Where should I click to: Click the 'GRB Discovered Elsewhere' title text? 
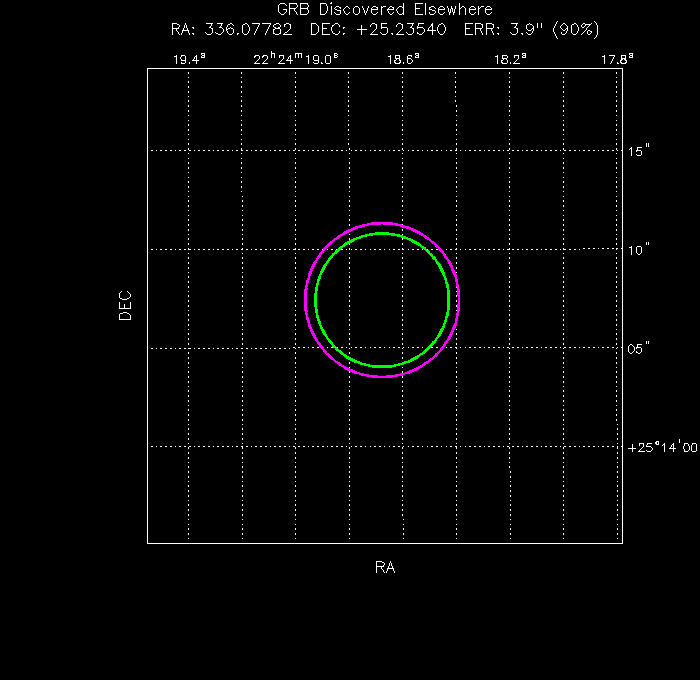pos(384,9)
